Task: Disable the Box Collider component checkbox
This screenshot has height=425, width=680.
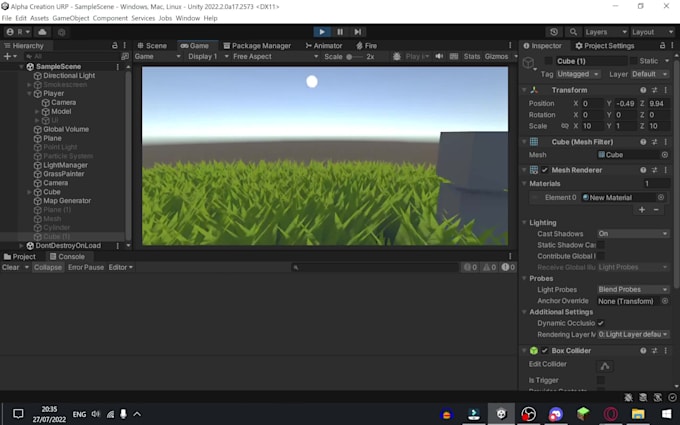Action: tap(545, 350)
